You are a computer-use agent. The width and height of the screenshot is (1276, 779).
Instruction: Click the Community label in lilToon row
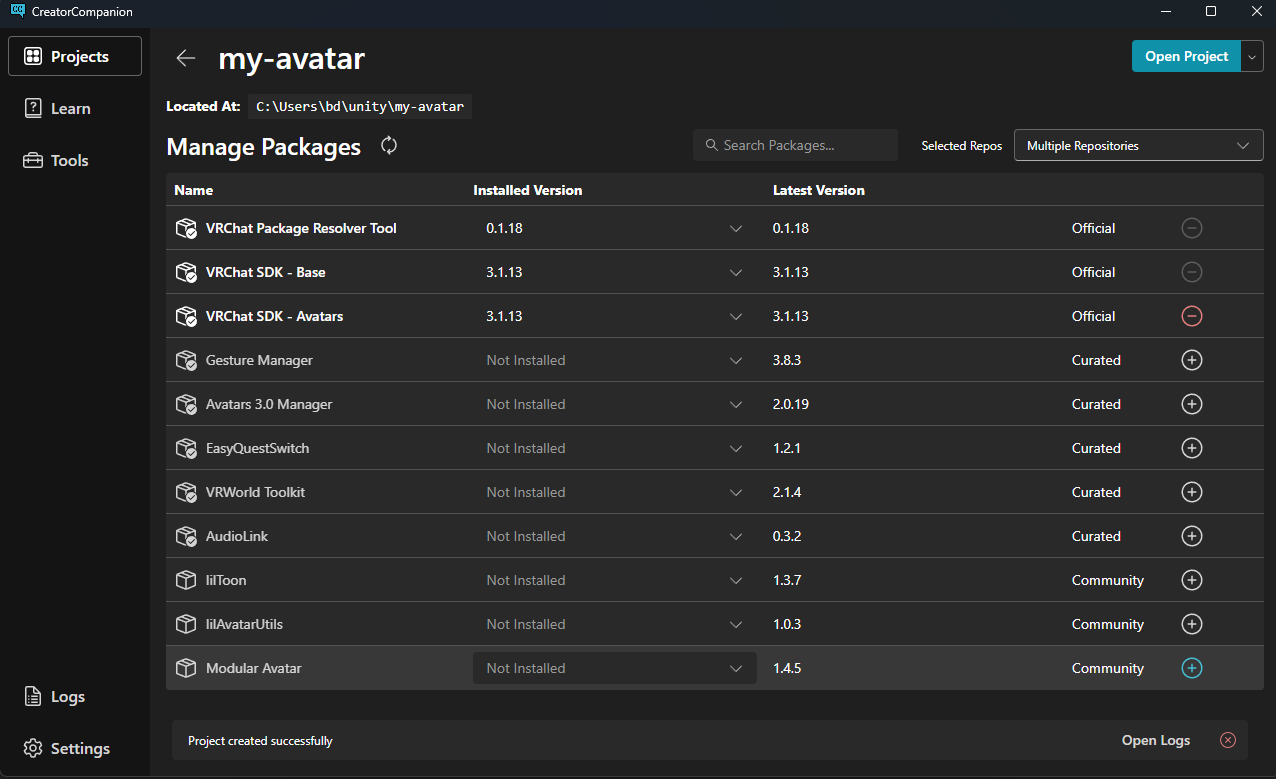[x=1107, y=580]
